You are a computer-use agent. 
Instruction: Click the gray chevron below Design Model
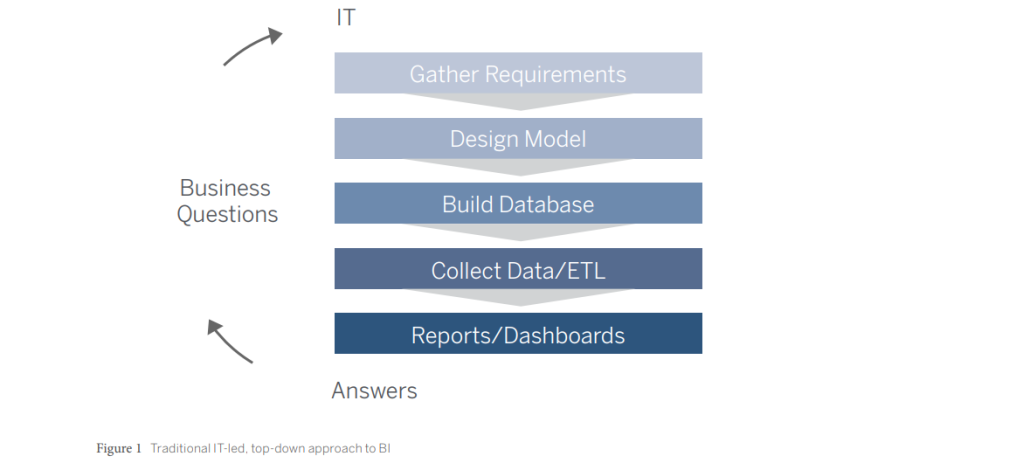pos(518,166)
